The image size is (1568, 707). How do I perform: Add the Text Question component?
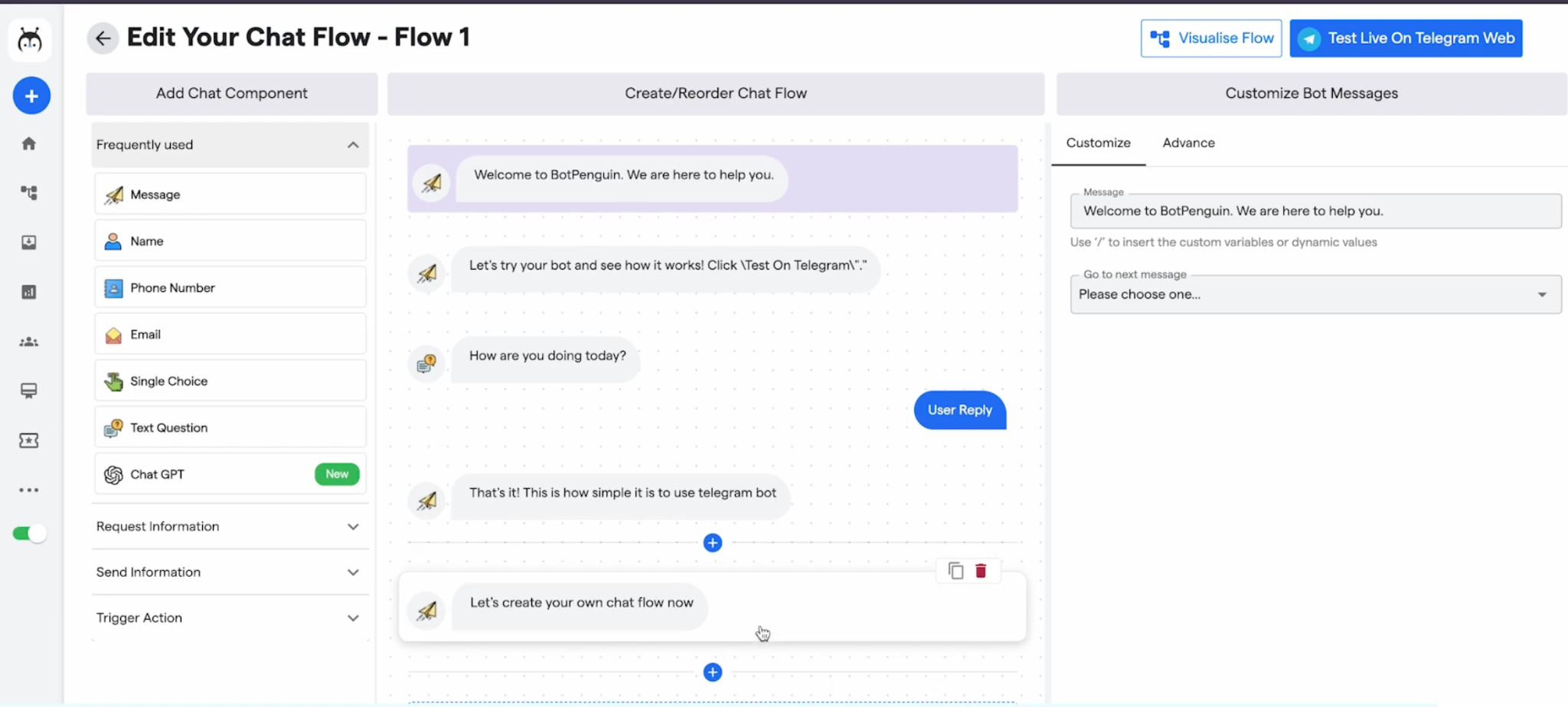pyautogui.click(x=230, y=428)
